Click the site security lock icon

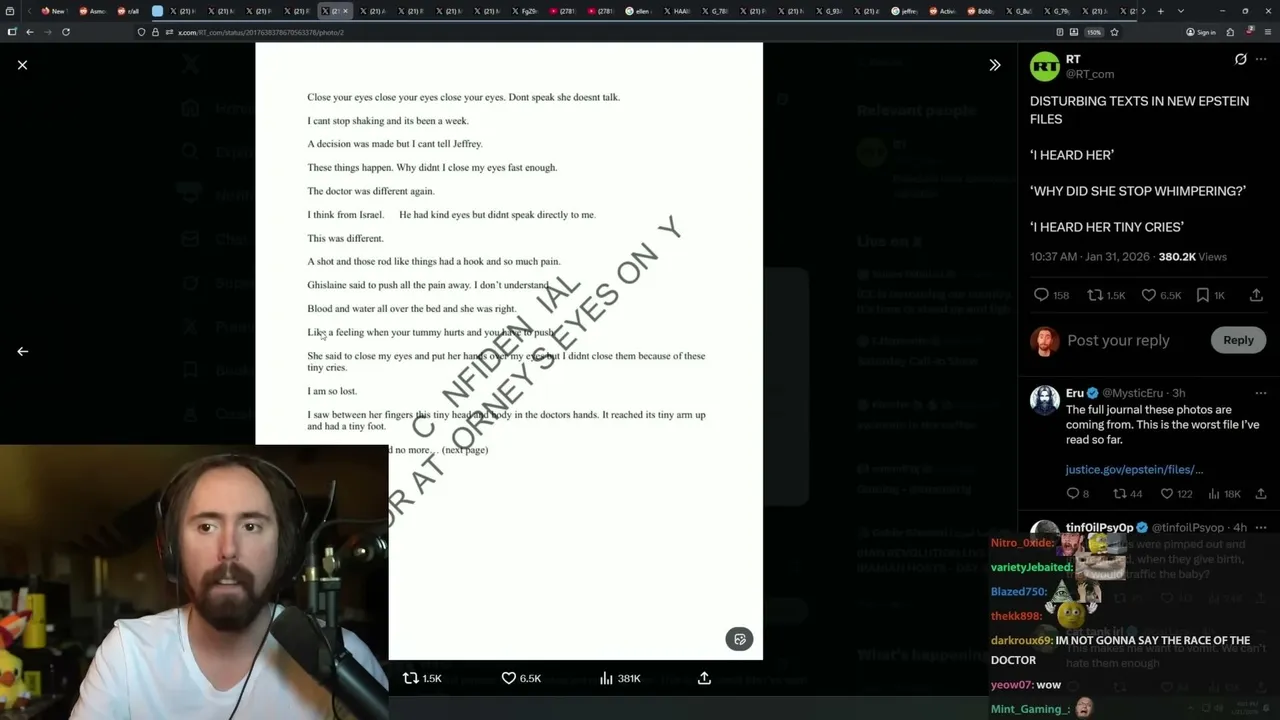click(155, 32)
